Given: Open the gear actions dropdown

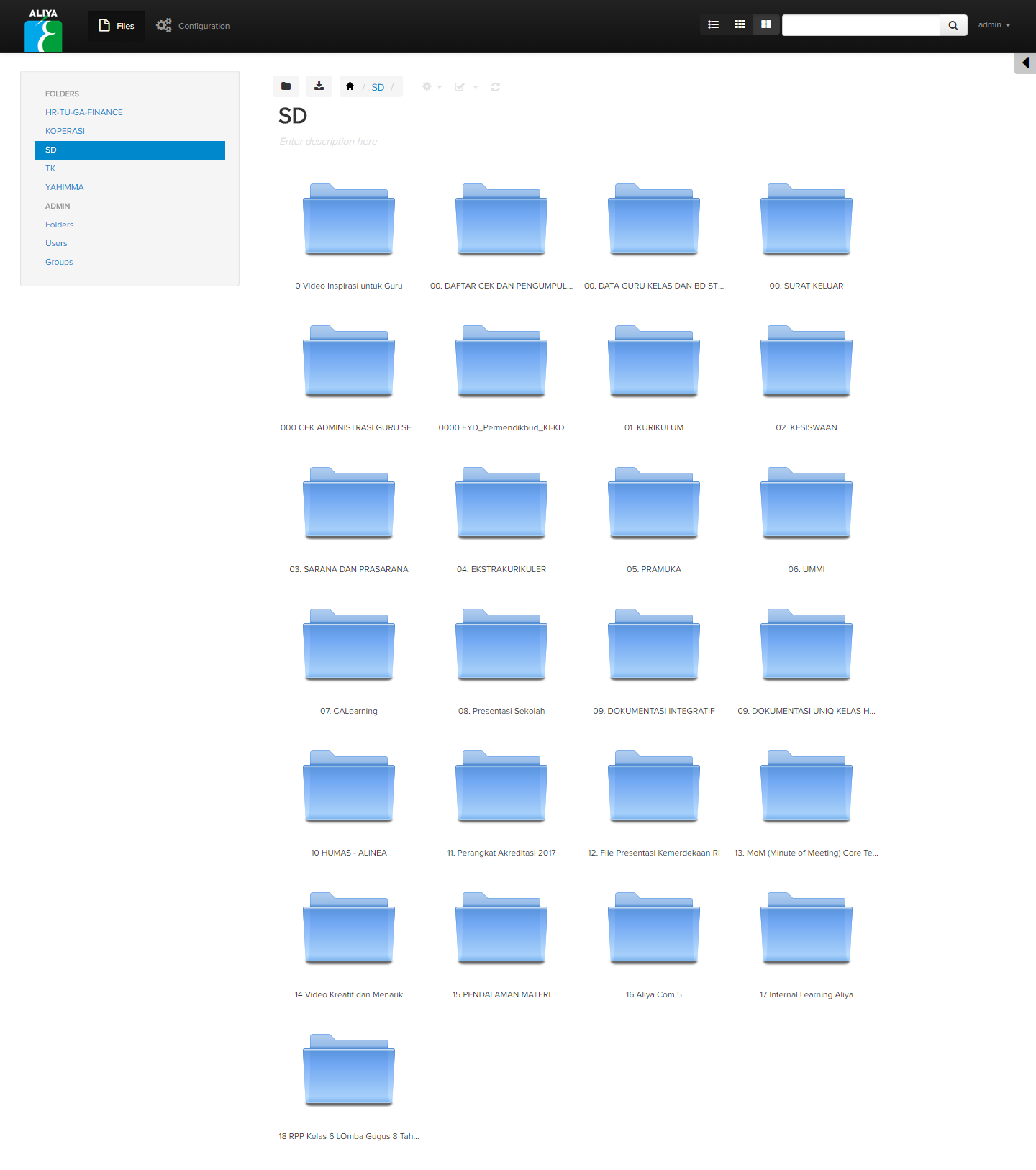Looking at the screenshot, I should (432, 87).
